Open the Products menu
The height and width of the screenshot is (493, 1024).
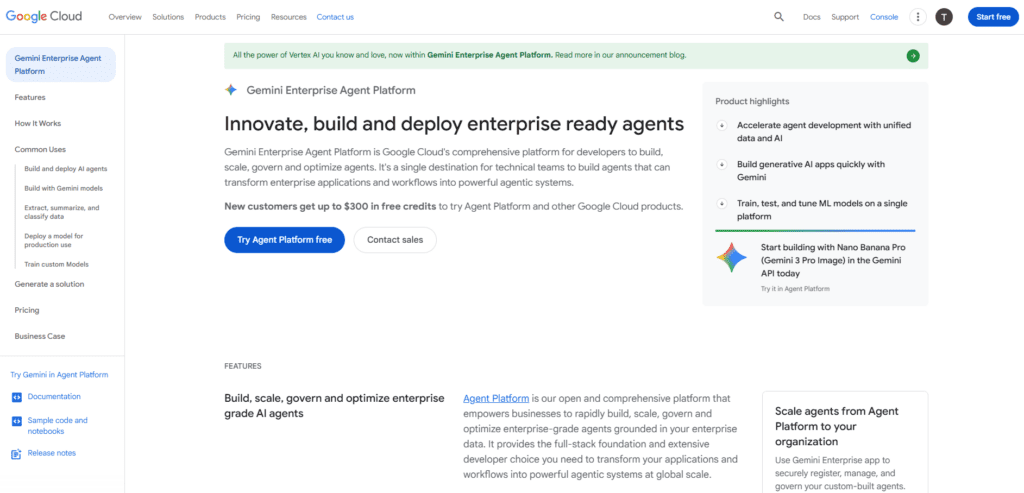coord(210,17)
